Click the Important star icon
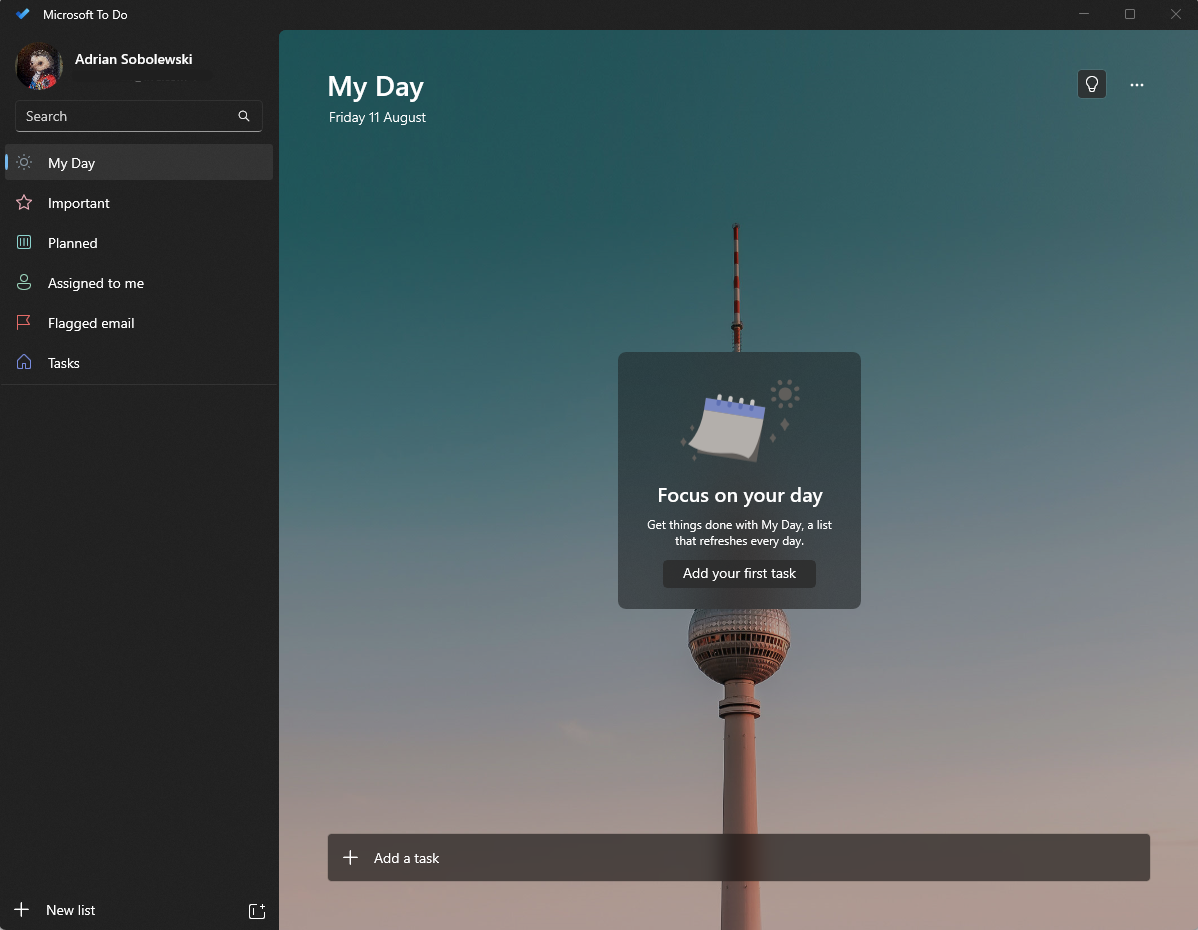 [24, 203]
